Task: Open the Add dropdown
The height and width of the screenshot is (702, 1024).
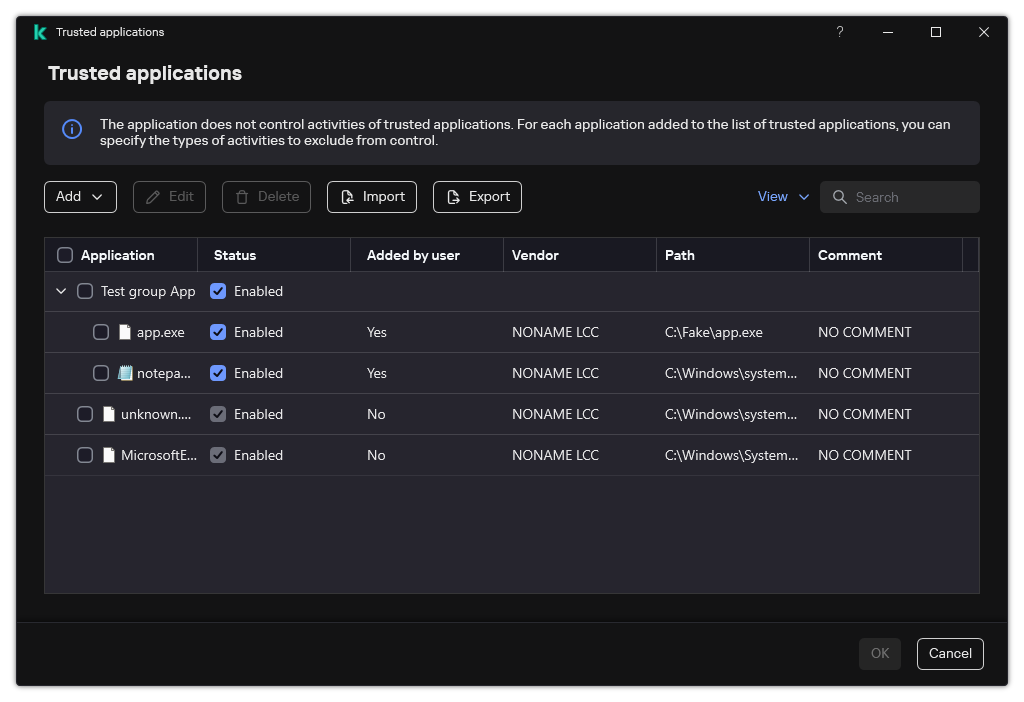Action: coord(80,196)
